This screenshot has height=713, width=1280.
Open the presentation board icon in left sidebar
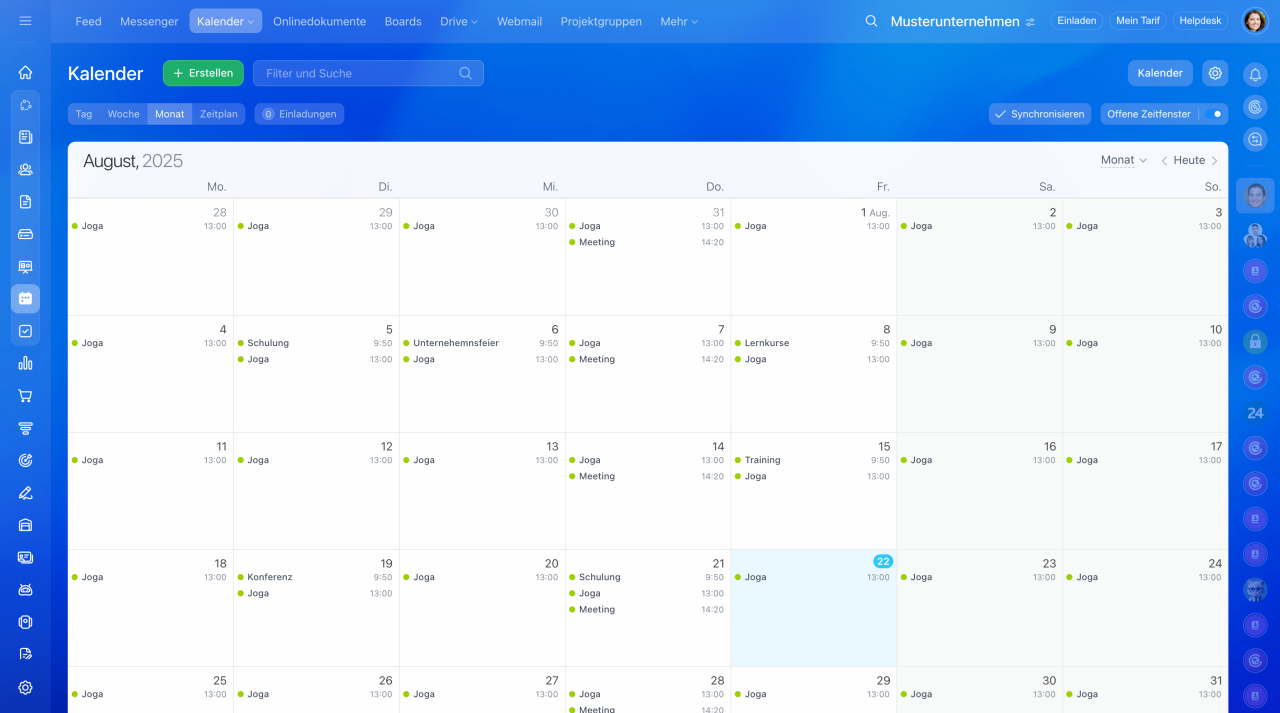pyautogui.click(x=25, y=266)
